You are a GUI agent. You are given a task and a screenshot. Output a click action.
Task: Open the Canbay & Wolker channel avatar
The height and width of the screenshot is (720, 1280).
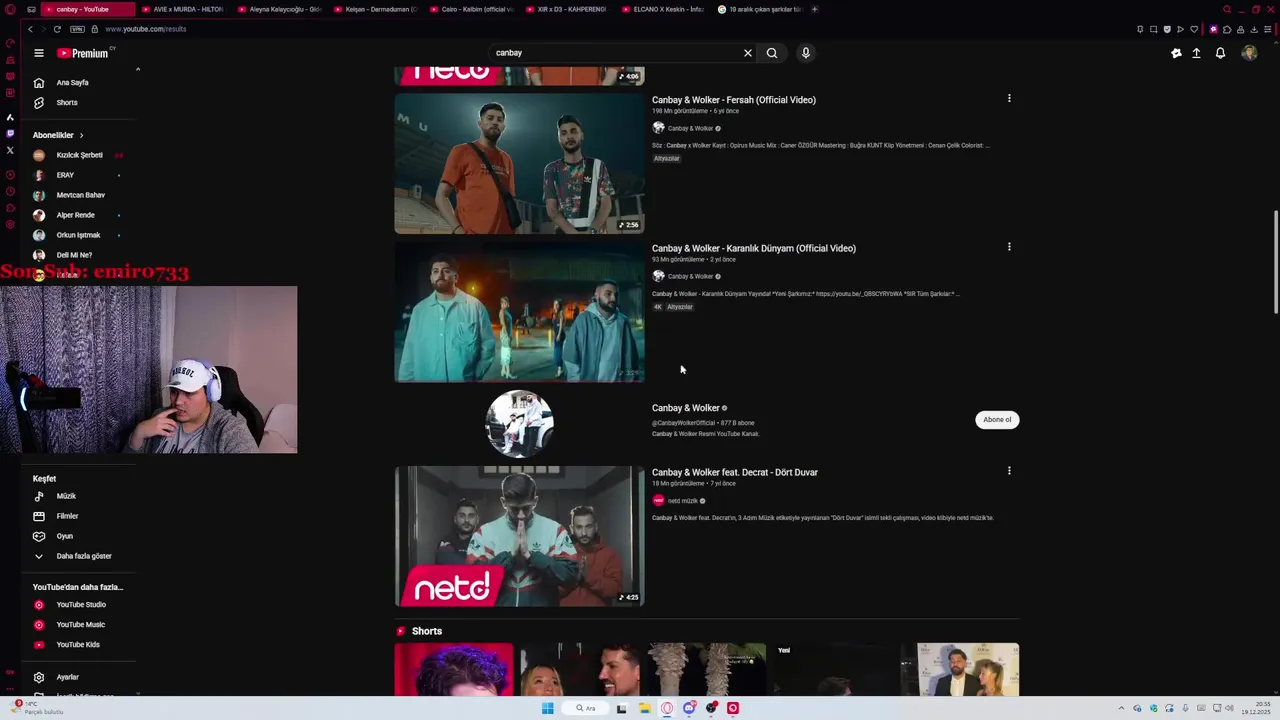[x=519, y=424]
